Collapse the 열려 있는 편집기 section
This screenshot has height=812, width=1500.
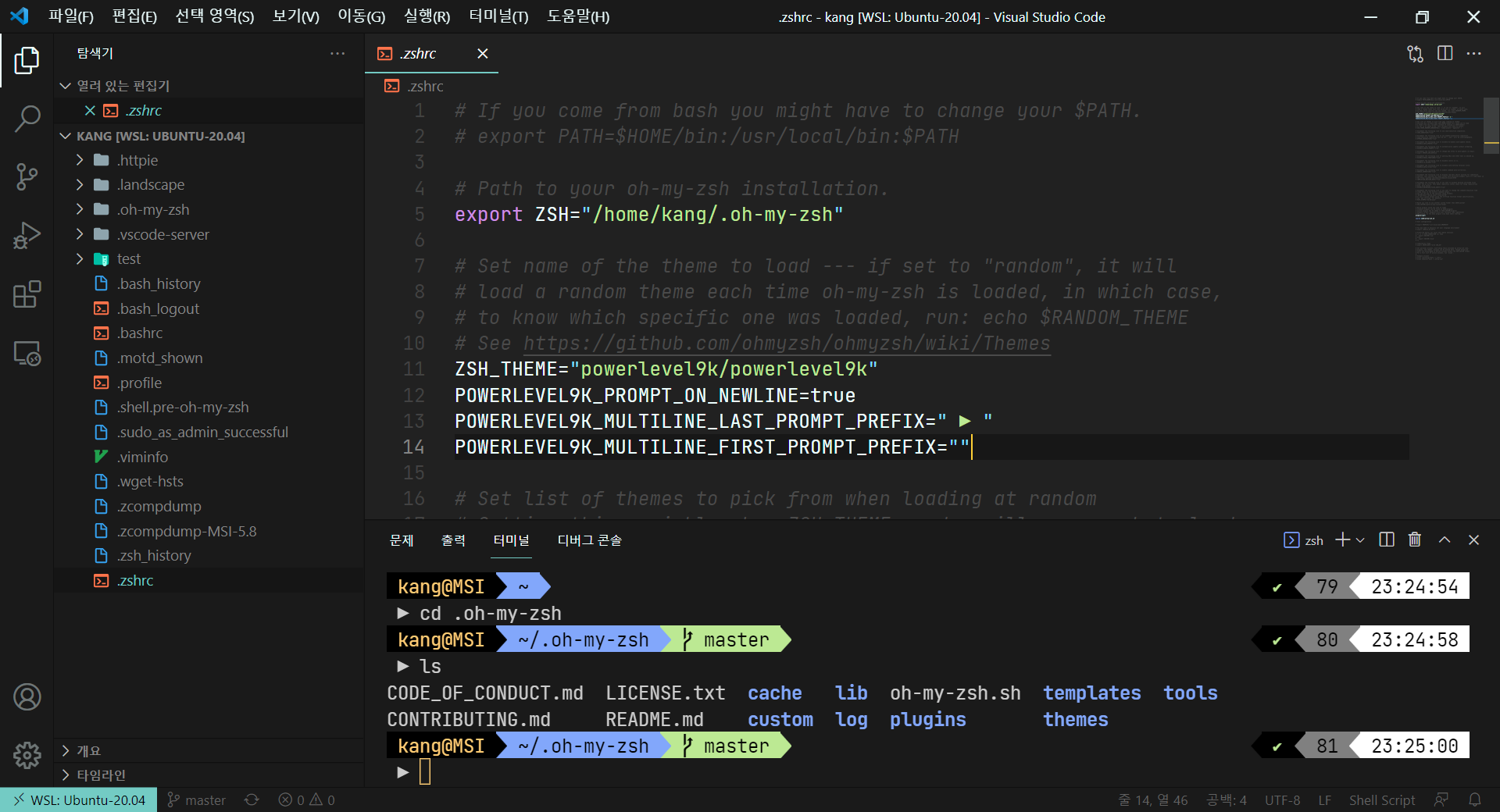65,86
